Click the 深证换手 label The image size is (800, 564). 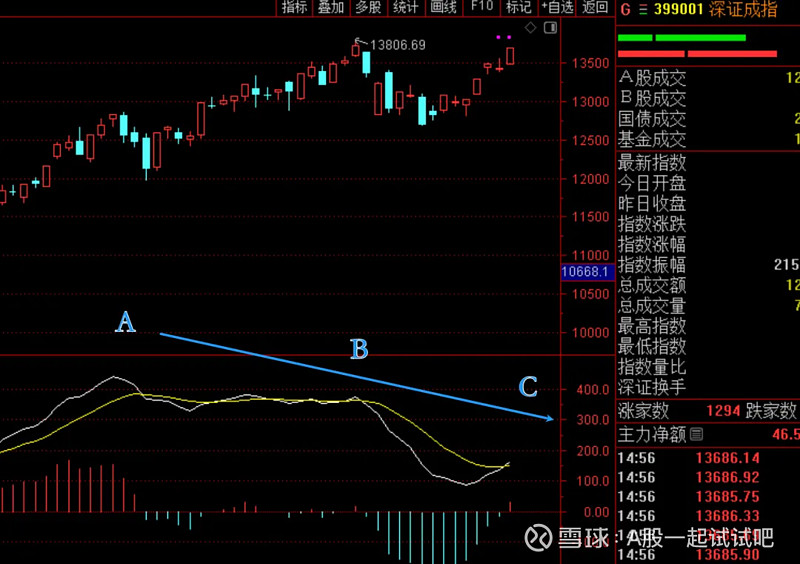pyautogui.click(x=652, y=387)
